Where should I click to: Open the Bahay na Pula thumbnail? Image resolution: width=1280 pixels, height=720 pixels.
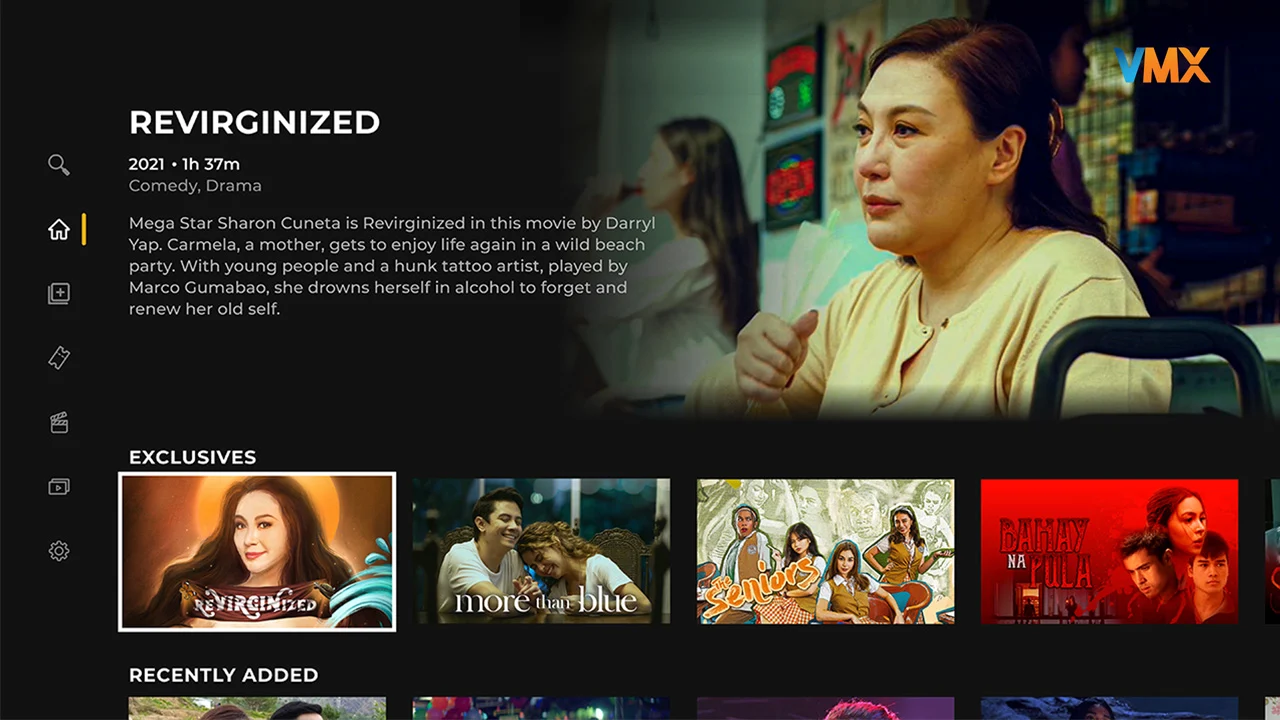(1109, 551)
